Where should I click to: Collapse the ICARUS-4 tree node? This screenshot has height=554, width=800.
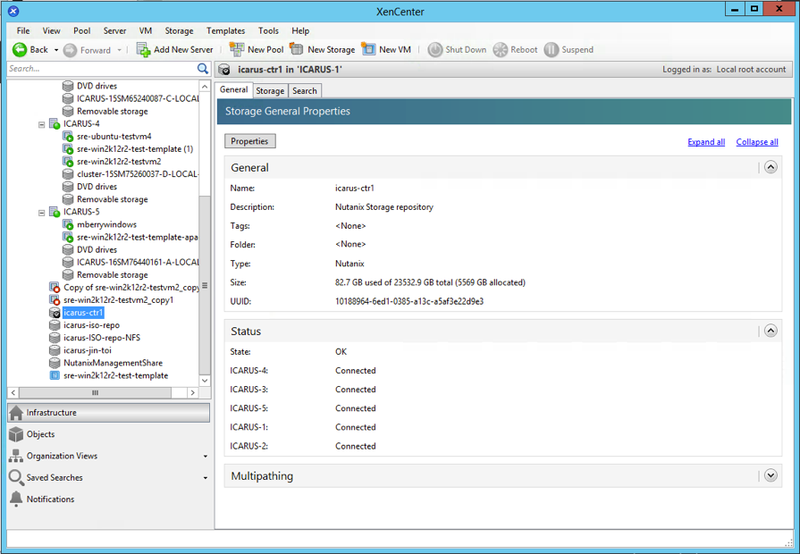pos(42,124)
